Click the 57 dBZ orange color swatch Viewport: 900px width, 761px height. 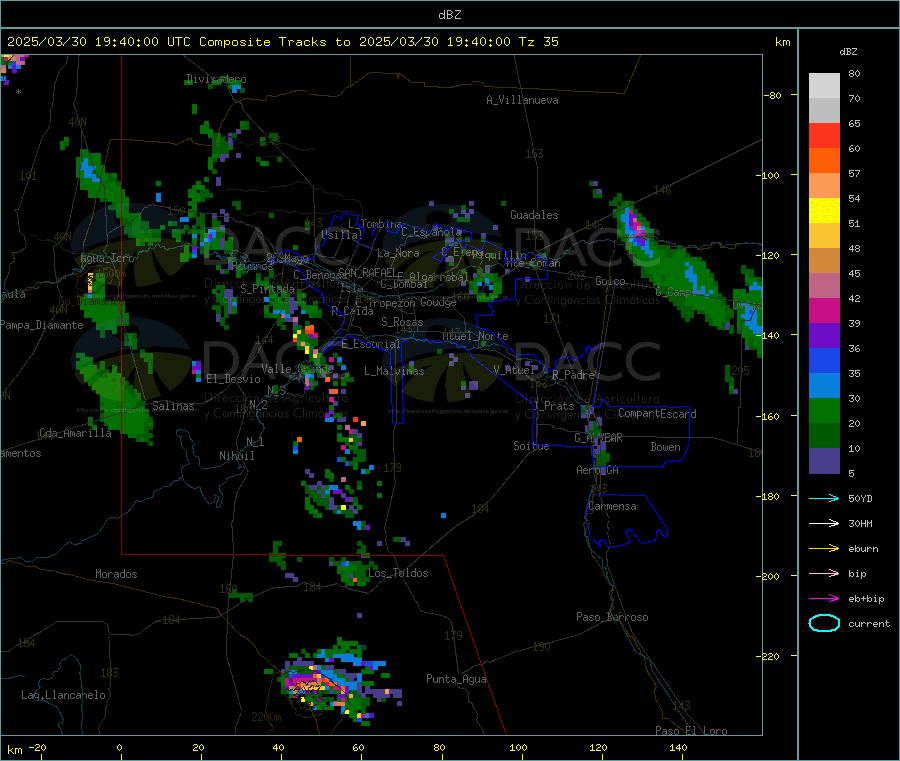824,161
